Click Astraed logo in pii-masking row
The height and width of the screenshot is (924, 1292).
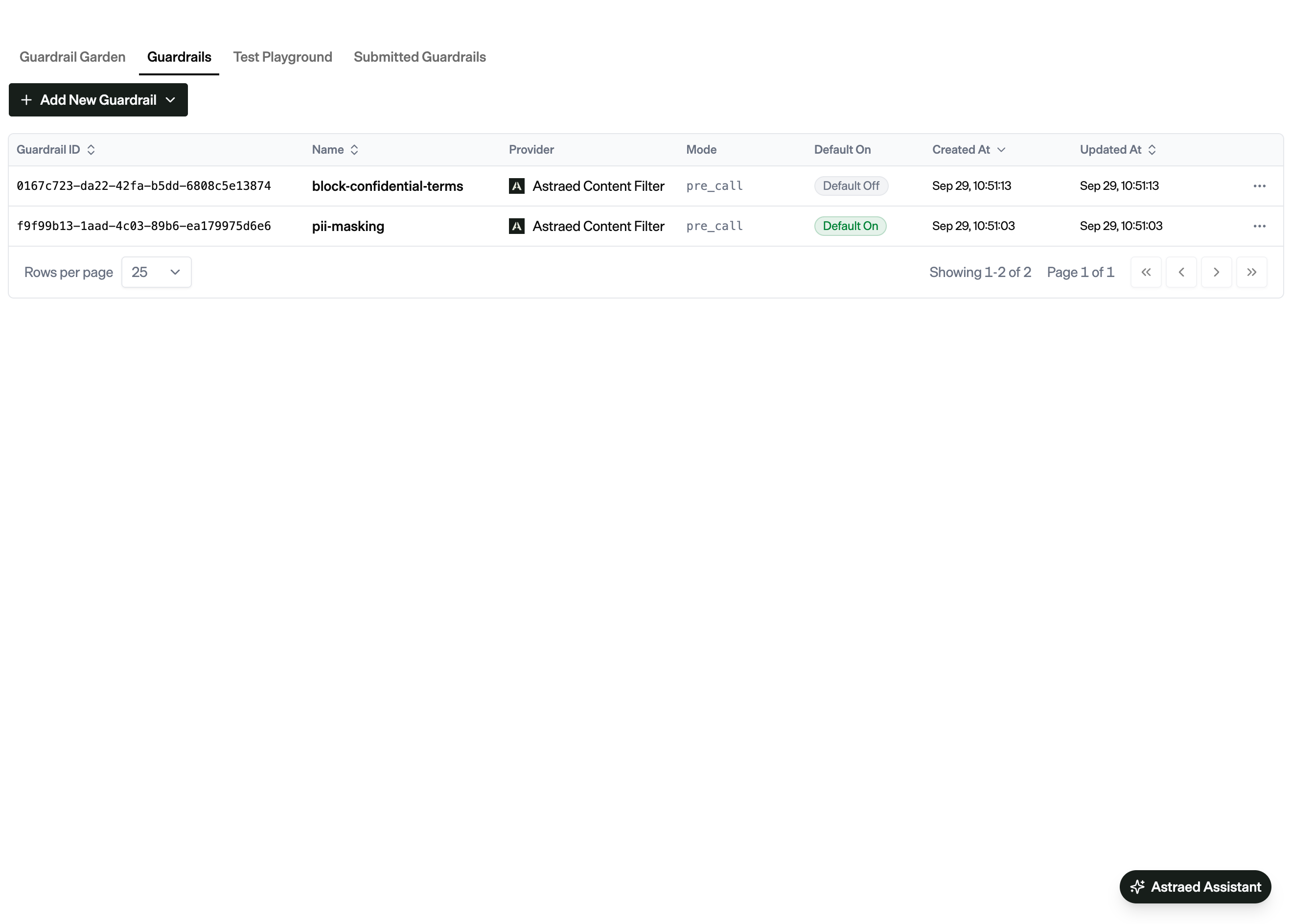tap(517, 227)
